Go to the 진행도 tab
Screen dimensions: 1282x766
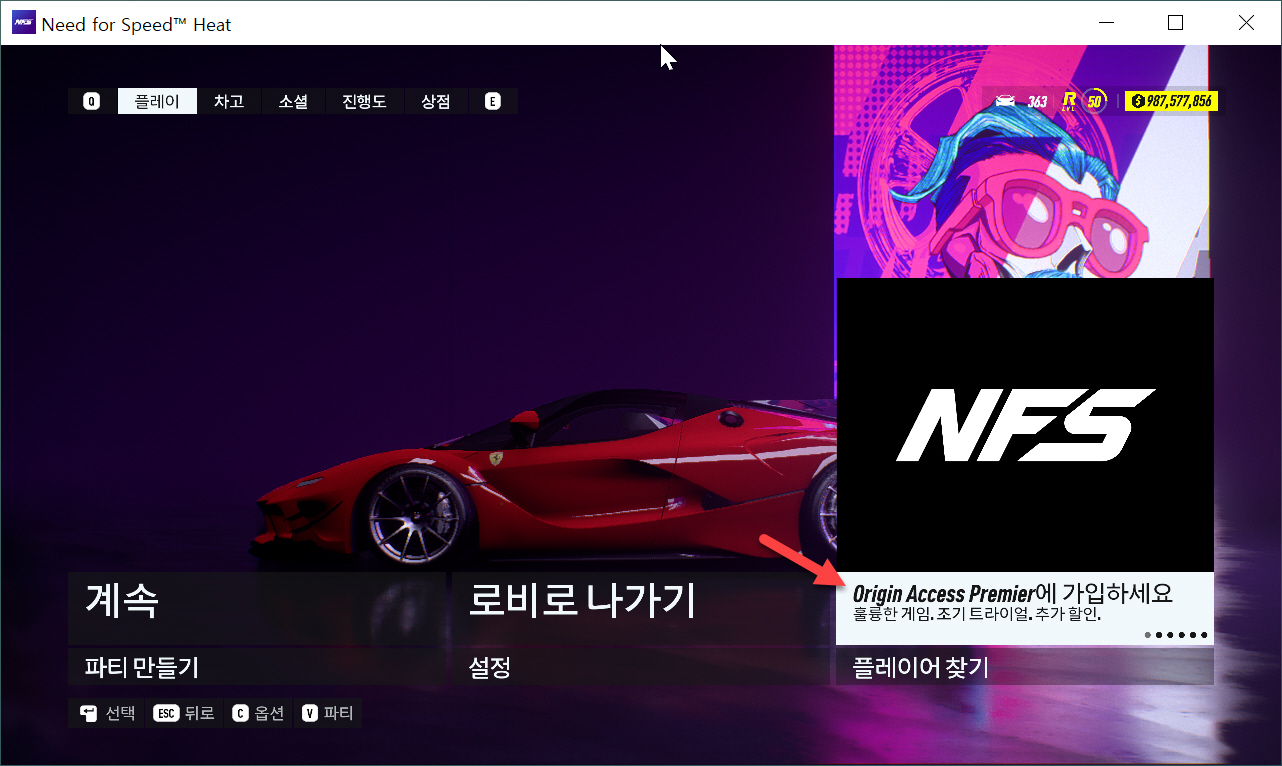(364, 101)
